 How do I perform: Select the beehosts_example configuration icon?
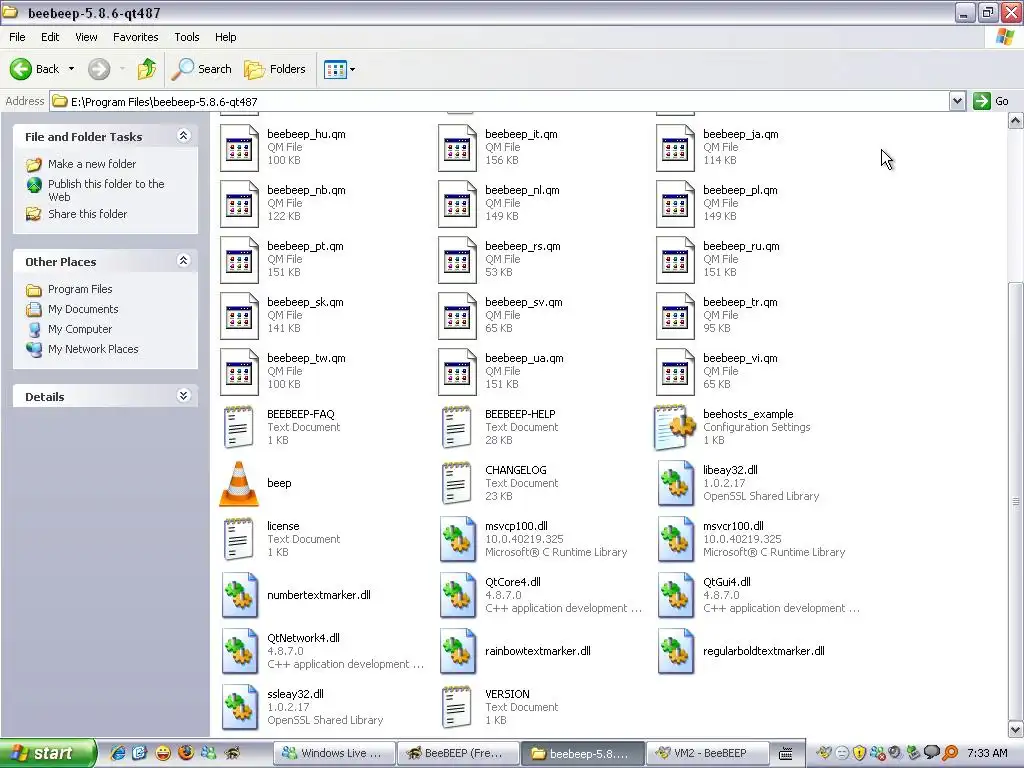(675, 428)
